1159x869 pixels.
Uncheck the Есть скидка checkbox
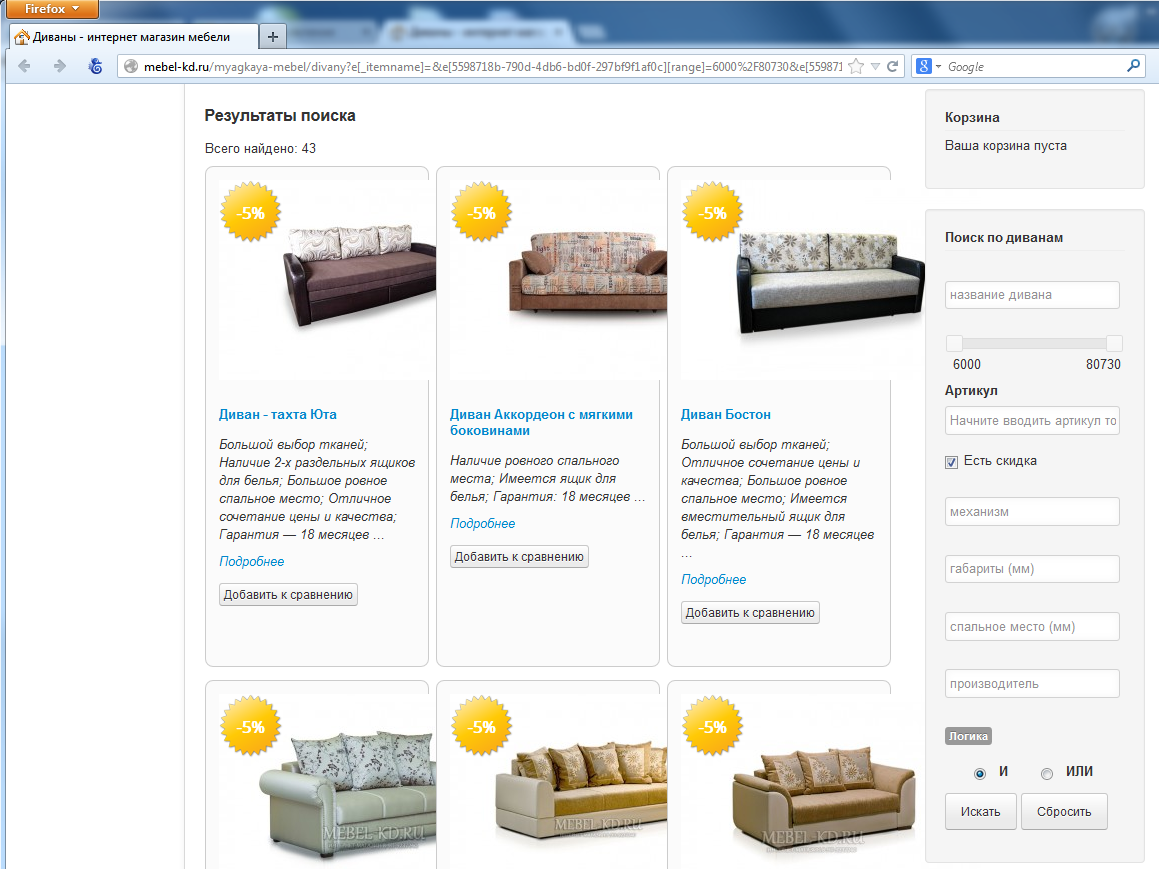pos(951,462)
